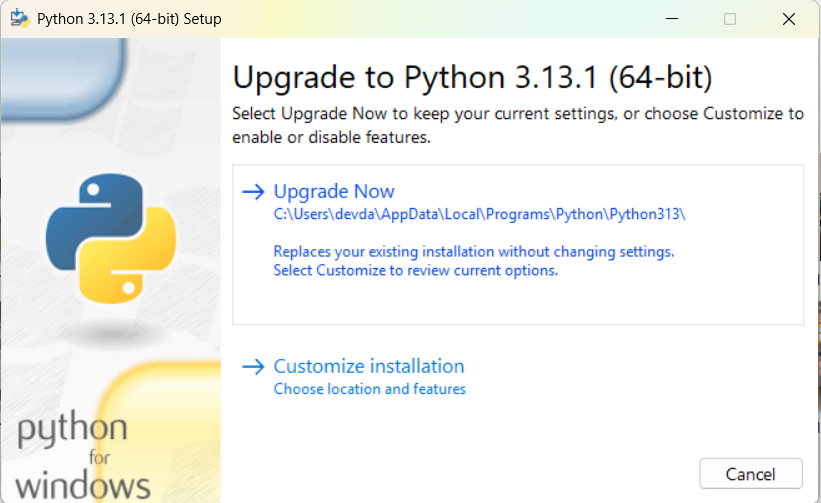Click the 'Upgrade to Python 3.13.1 (64-bit)' heading
This screenshot has height=503, width=821.
tap(472, 78)
